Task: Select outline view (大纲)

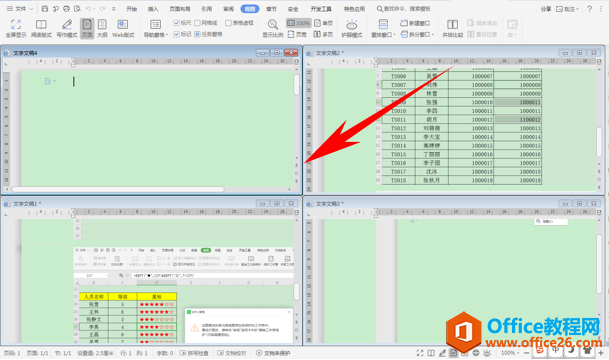Action: pos(102,28)
